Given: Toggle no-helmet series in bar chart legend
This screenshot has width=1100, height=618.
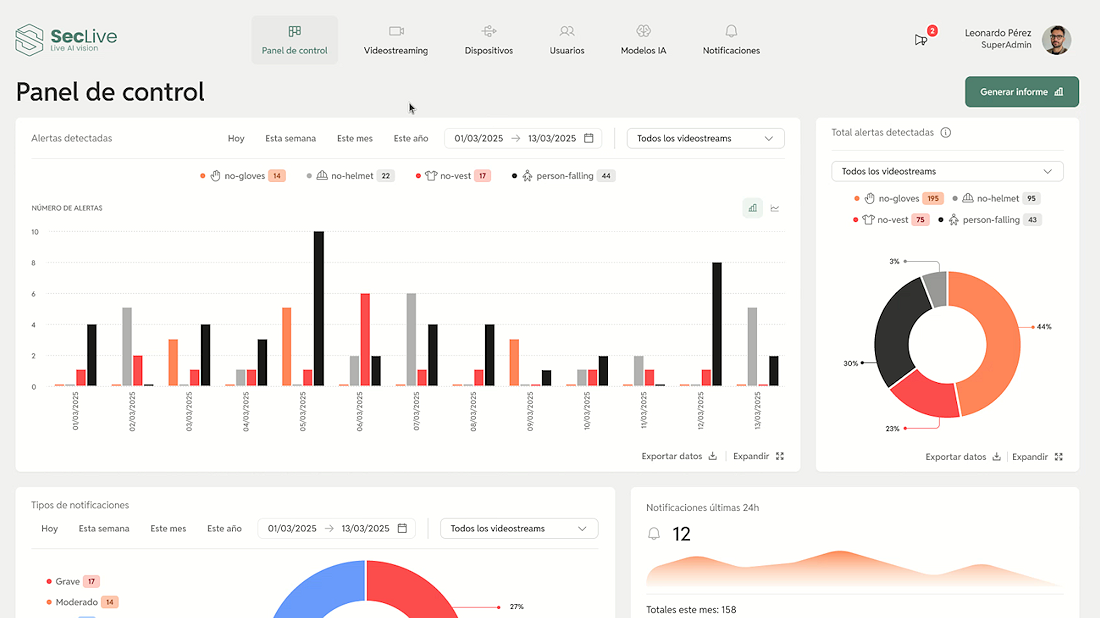Looking at the screenshot, I should [350, 176].
